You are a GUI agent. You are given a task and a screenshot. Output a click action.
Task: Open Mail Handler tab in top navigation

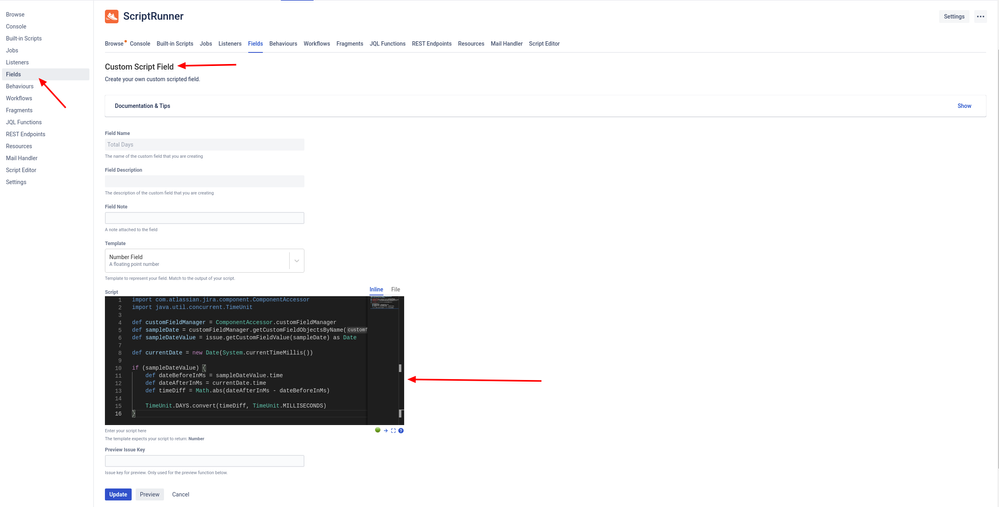pos(507,44)
